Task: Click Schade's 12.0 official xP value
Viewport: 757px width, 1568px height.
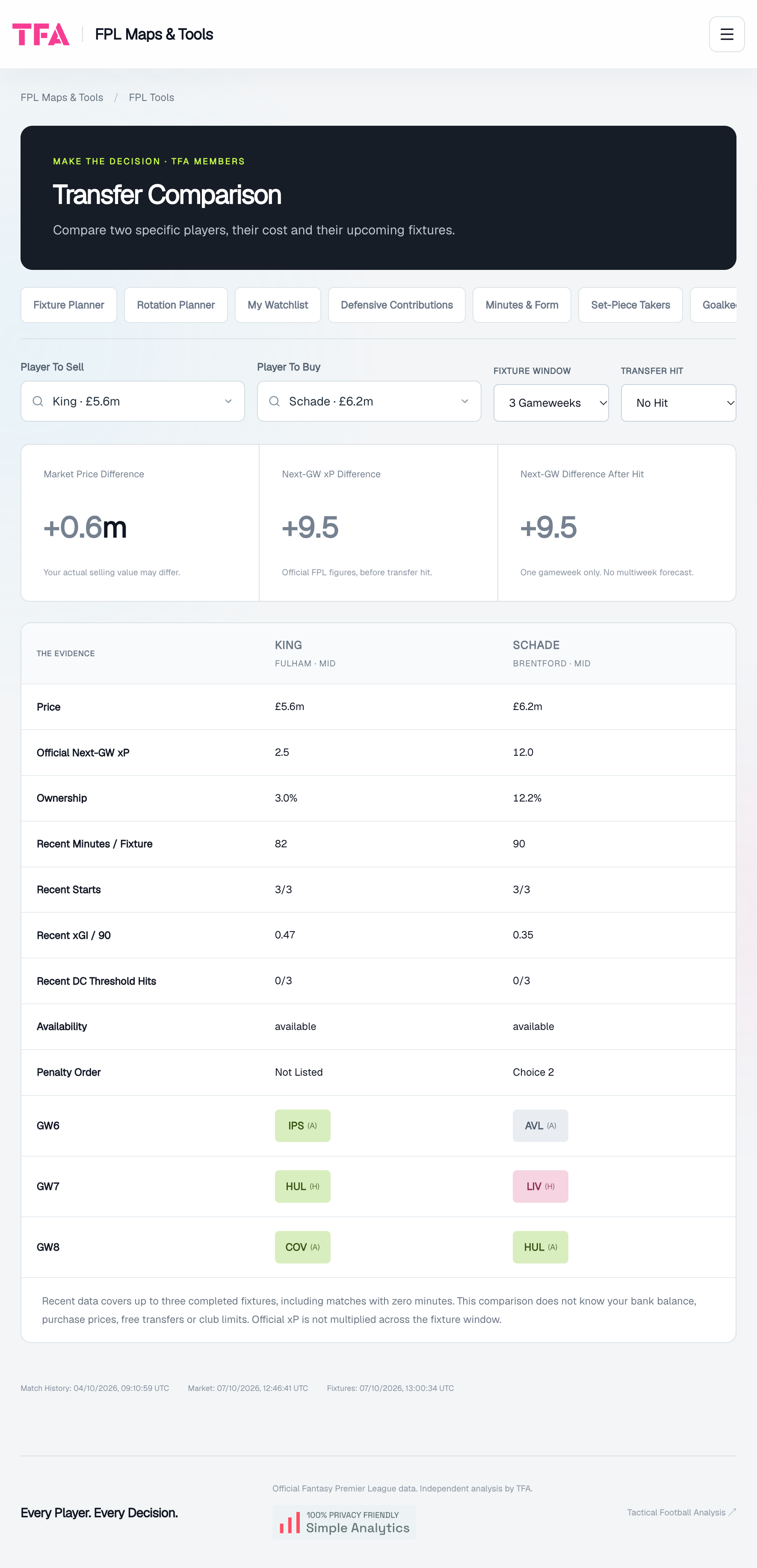Action: point(523,752)
